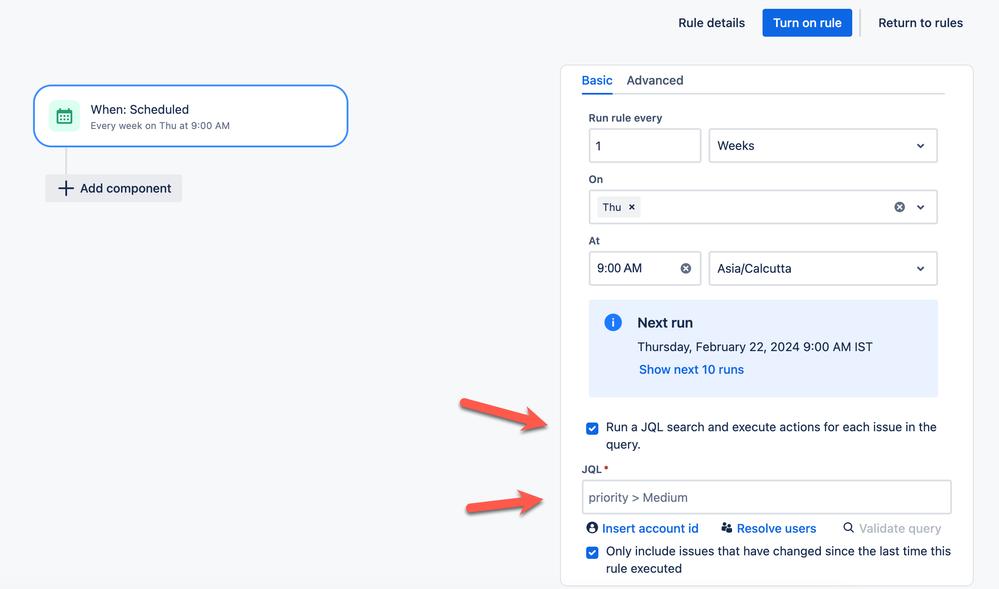Click Return to rules

pos(920,23)
